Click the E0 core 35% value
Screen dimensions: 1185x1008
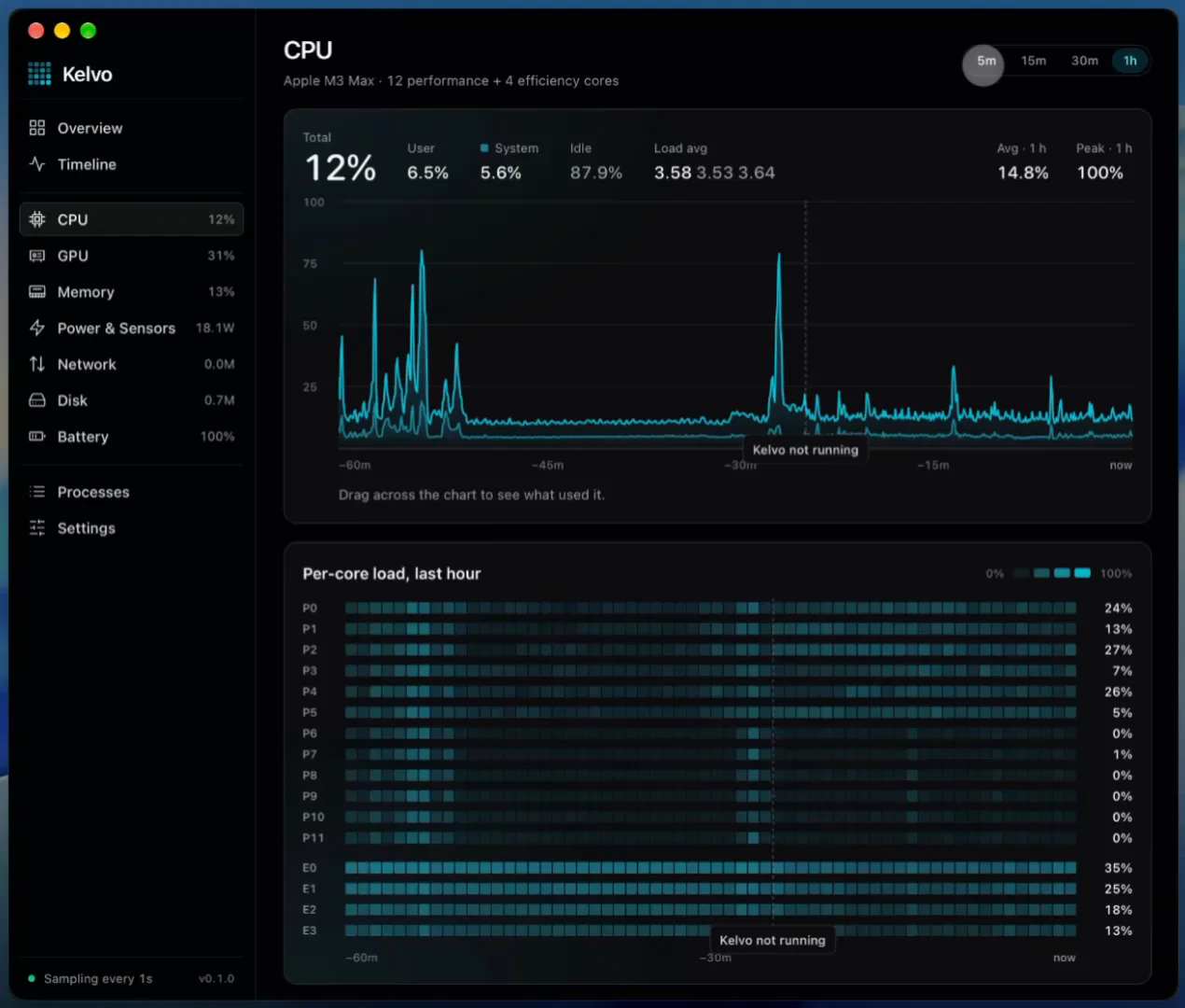pos(1118,868)
